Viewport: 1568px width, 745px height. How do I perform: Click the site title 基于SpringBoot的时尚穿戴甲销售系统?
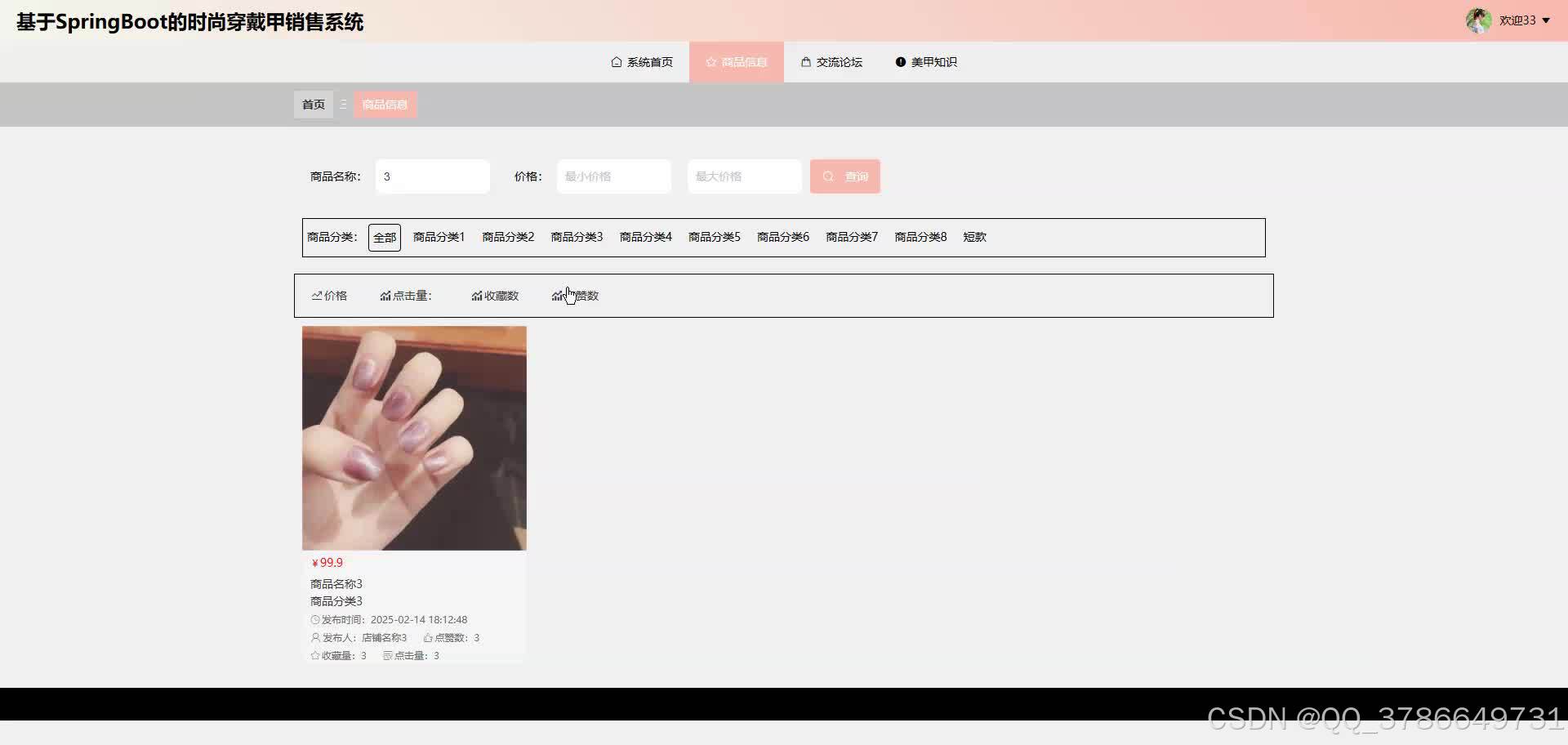[190, 22]
